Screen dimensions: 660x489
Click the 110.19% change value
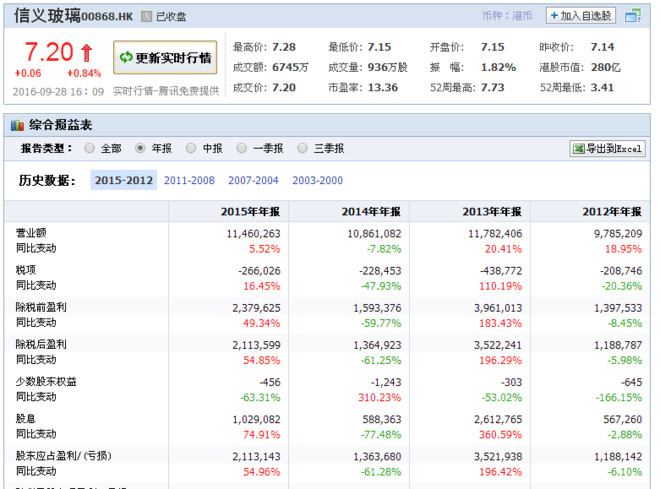[x=500, y=286]
